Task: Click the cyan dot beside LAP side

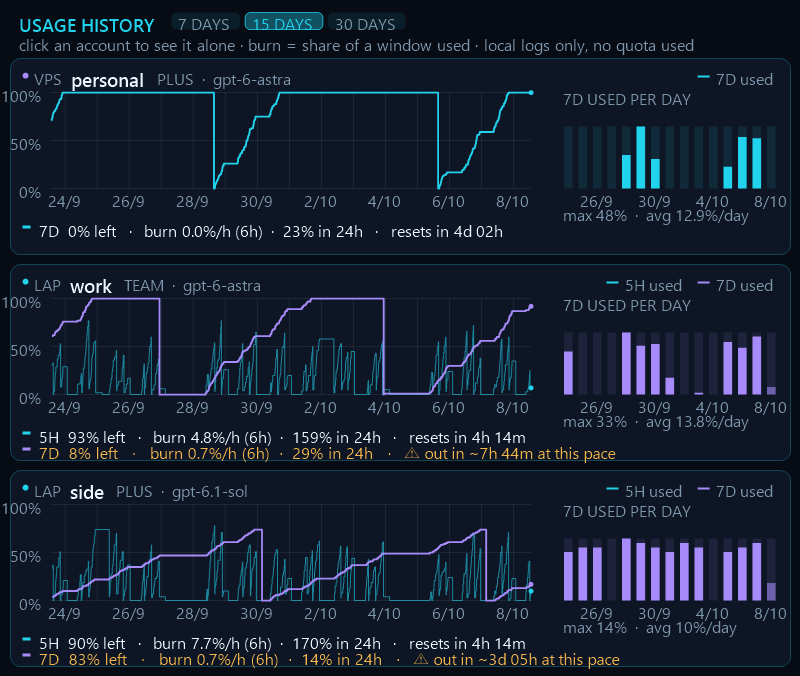Action: pos(26,488)
